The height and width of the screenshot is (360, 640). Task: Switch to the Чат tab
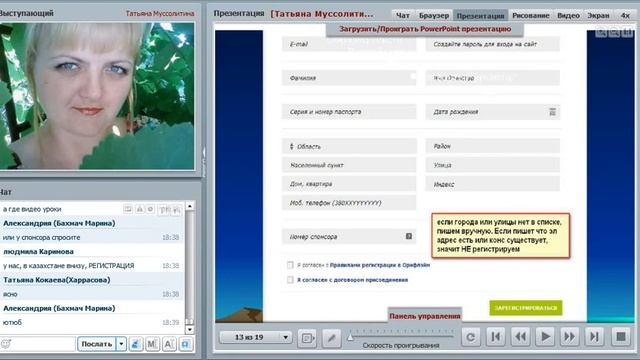pyautogui.click(x=402, y=16)
